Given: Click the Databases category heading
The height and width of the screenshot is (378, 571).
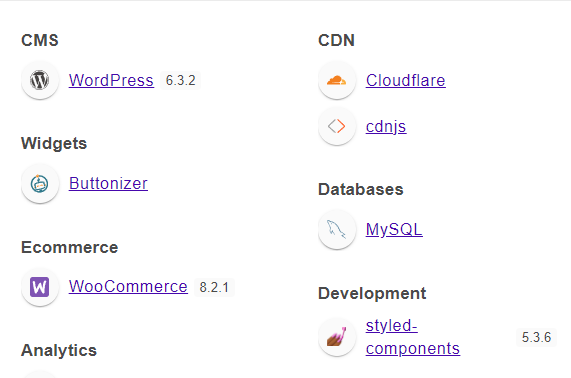Looking at the screenshot, I should tap(361, 189).
